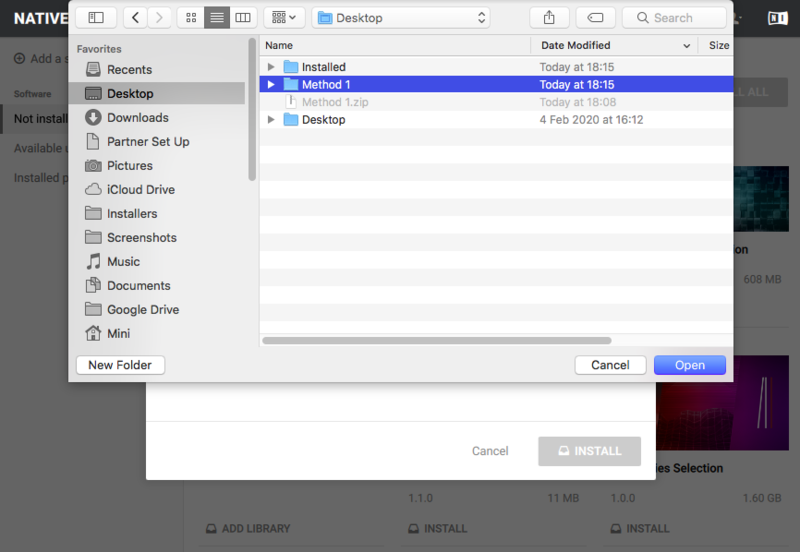Click Cancel in the file dialog
The height and width of the screenshot is (552, 800).
click(x=610, y=365)
